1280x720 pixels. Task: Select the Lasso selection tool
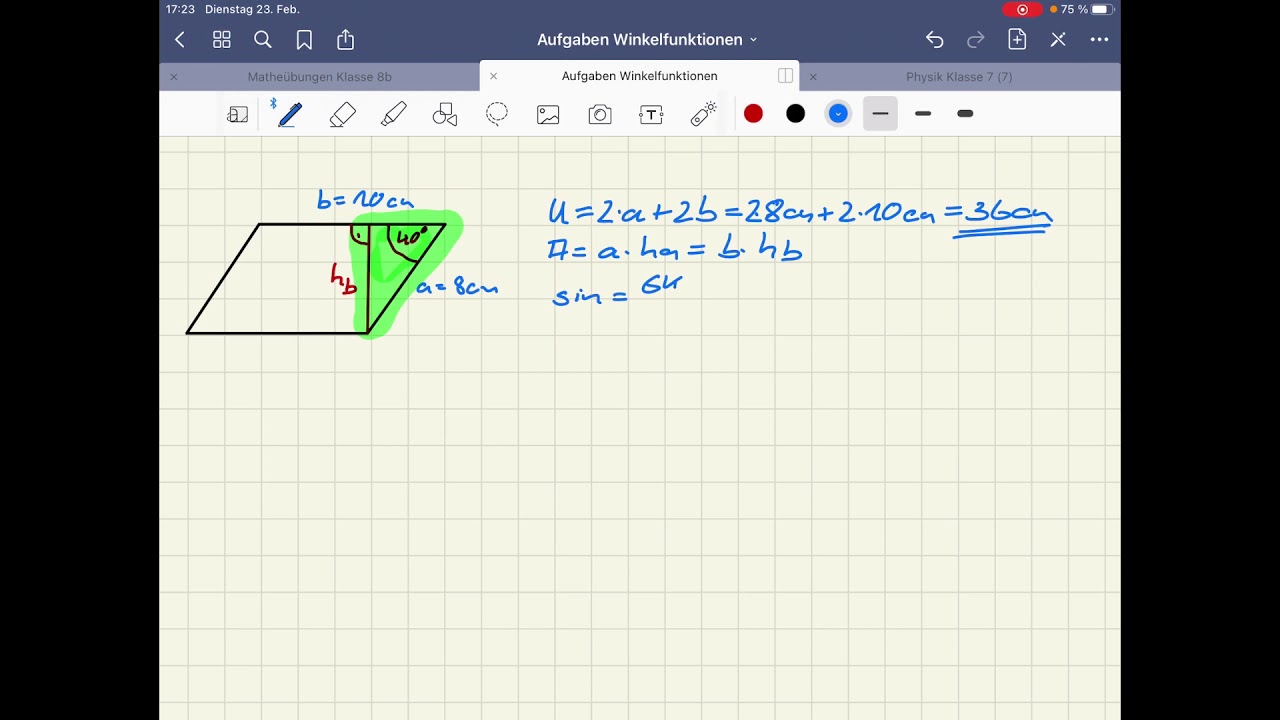coord(497,114)
